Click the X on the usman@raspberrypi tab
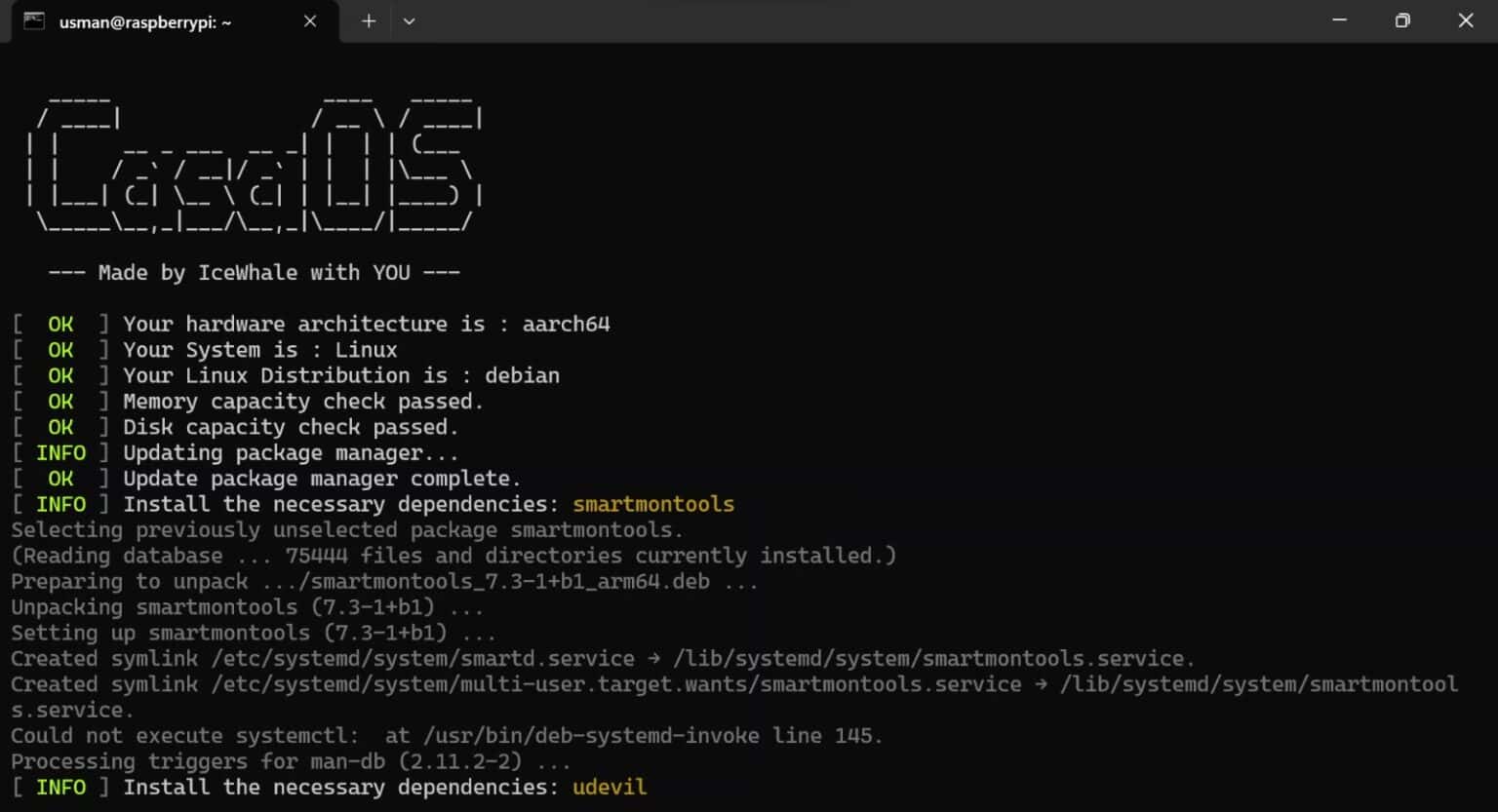The width and height of the screenshot is (1498, 812). click(310, 19)
